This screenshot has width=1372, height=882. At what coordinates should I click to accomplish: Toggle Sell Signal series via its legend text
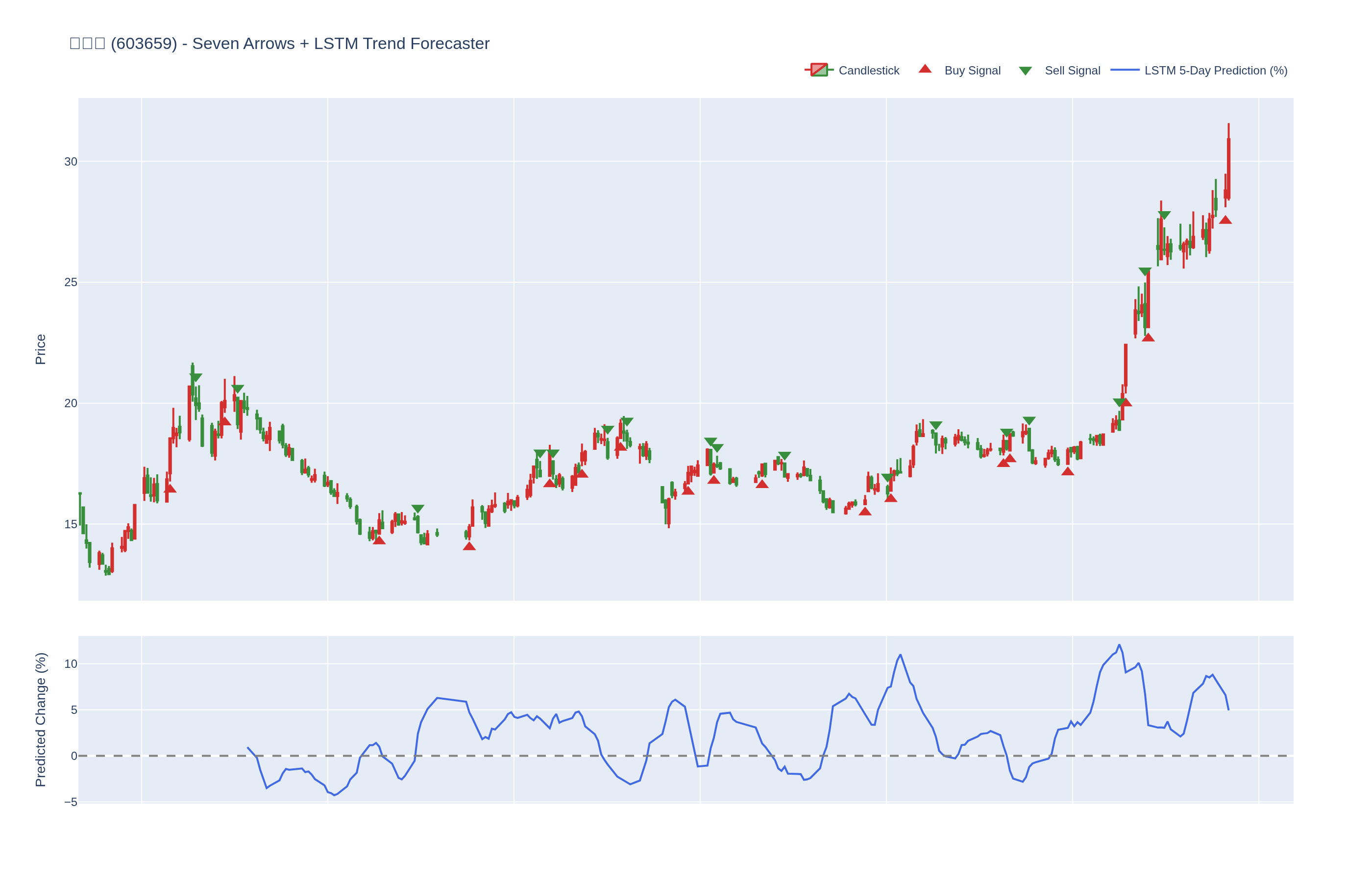coord(1072,71)
